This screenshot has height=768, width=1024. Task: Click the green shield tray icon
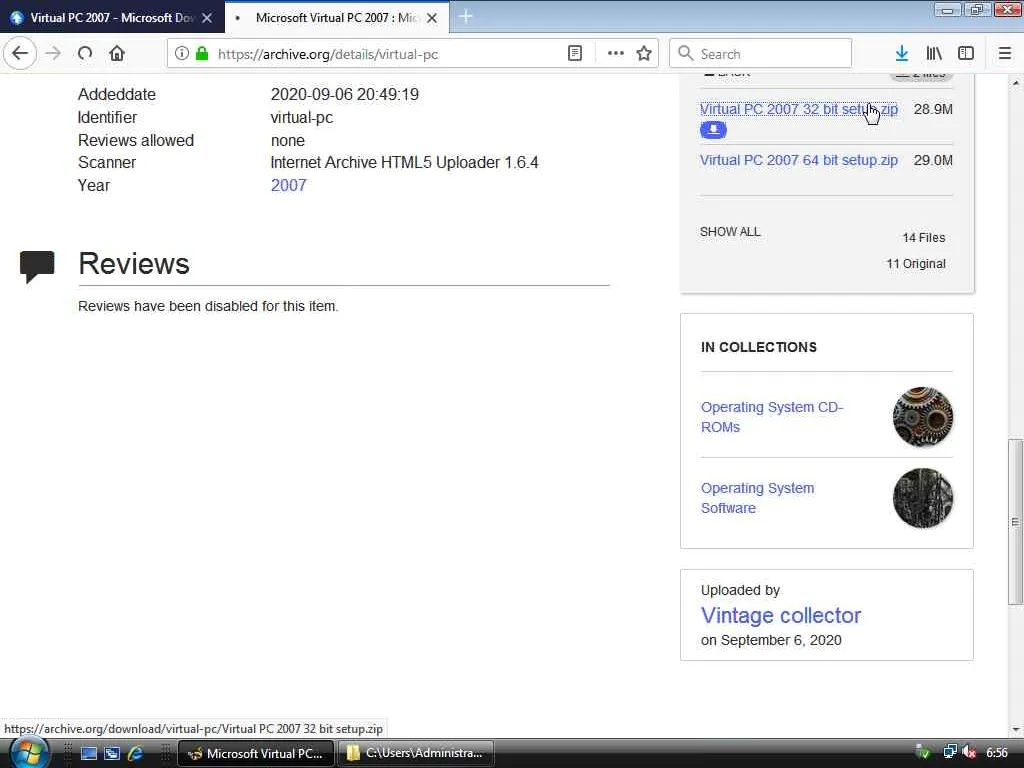pyautogui.click(x=923, y=752)
